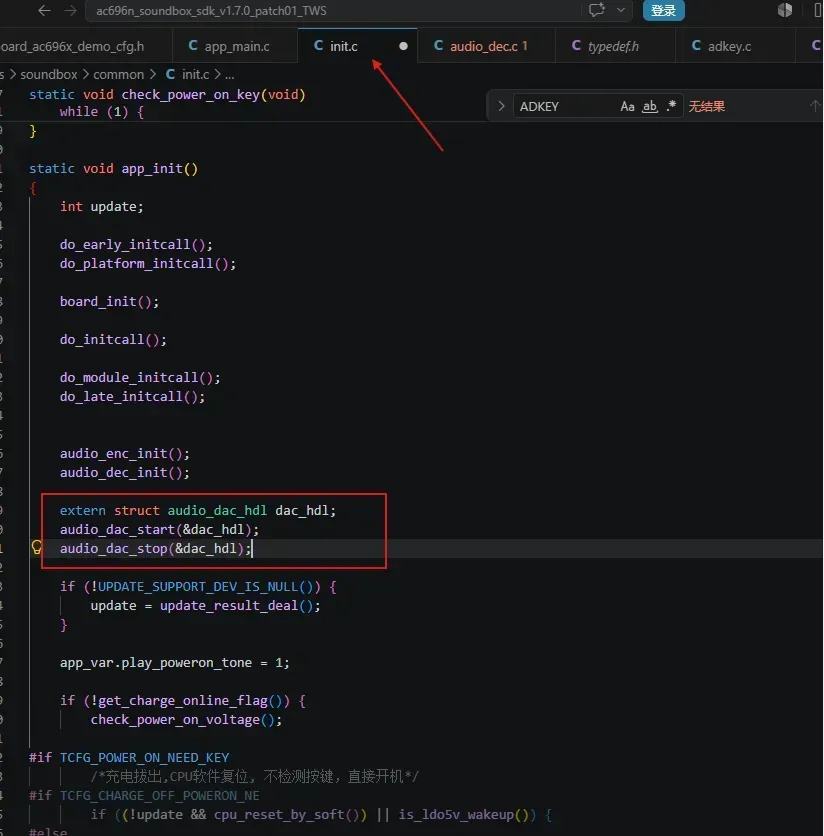Image resolution: width=824 pixels, height=836 pixels.
Task: Click the 'while (1) {' sticky line
Action: coord(101,112)
